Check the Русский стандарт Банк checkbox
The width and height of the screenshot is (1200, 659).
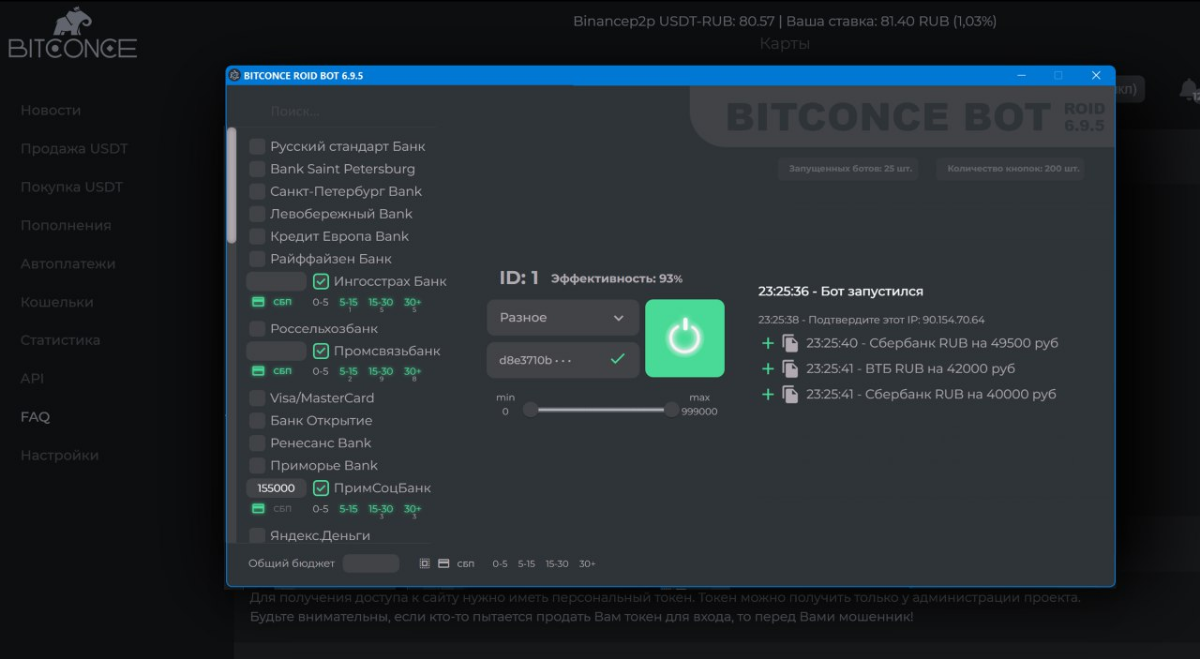click(257, 146)
